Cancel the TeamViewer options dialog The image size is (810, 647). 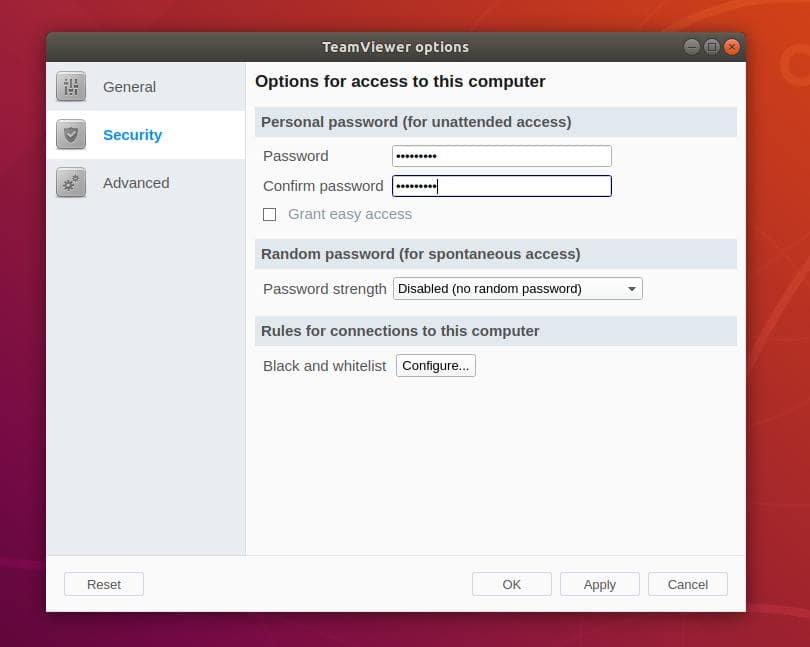point(688,584)
